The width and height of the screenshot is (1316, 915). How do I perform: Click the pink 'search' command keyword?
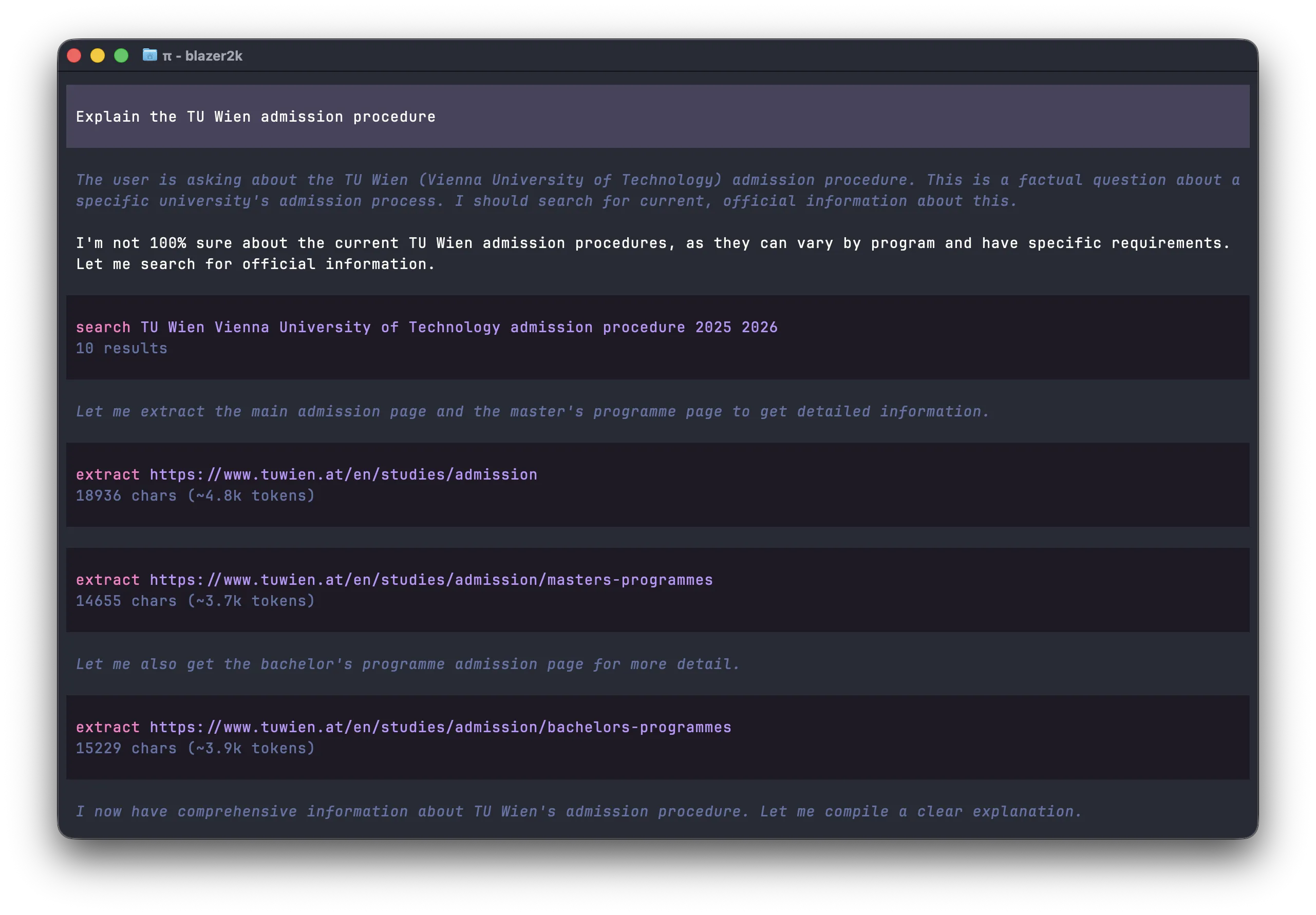tap(103, 327)
